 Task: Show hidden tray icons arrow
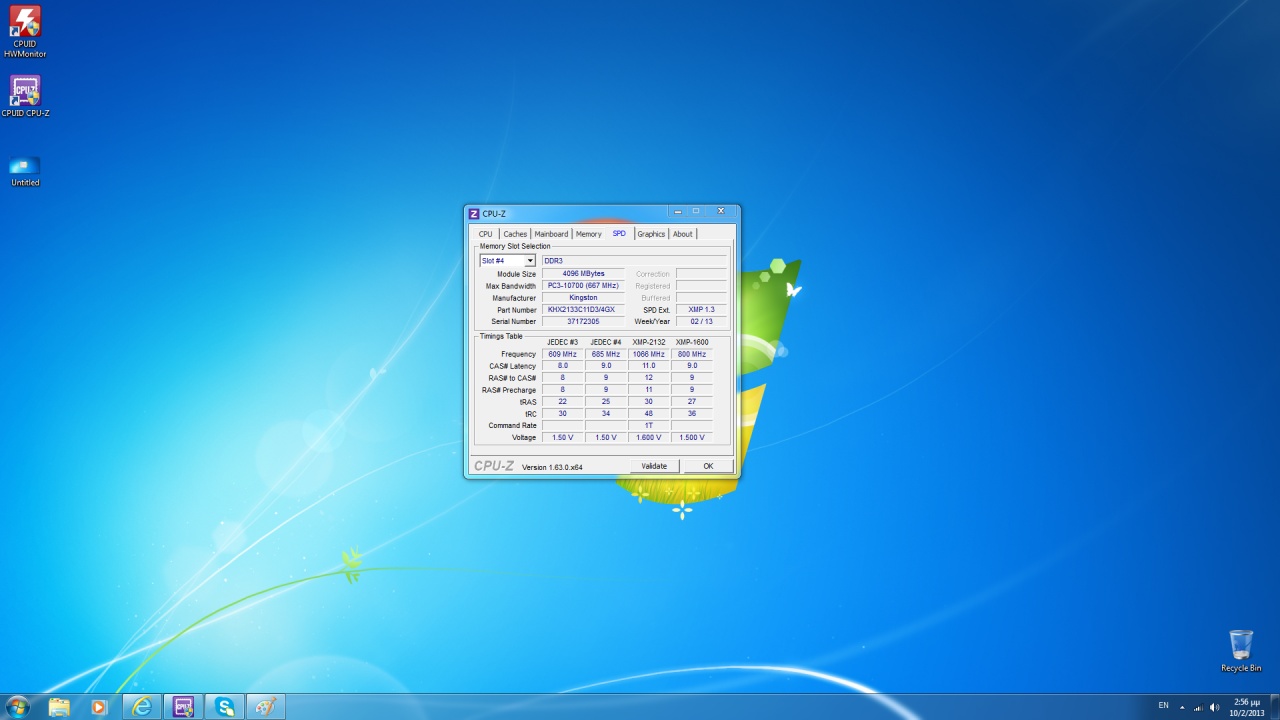coord(1182,707)
